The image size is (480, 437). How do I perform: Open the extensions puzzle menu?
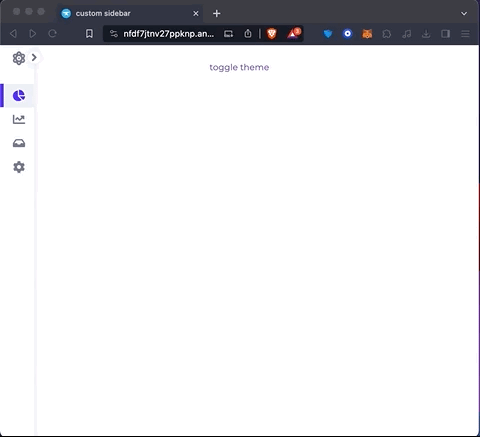tap(387, 34)
